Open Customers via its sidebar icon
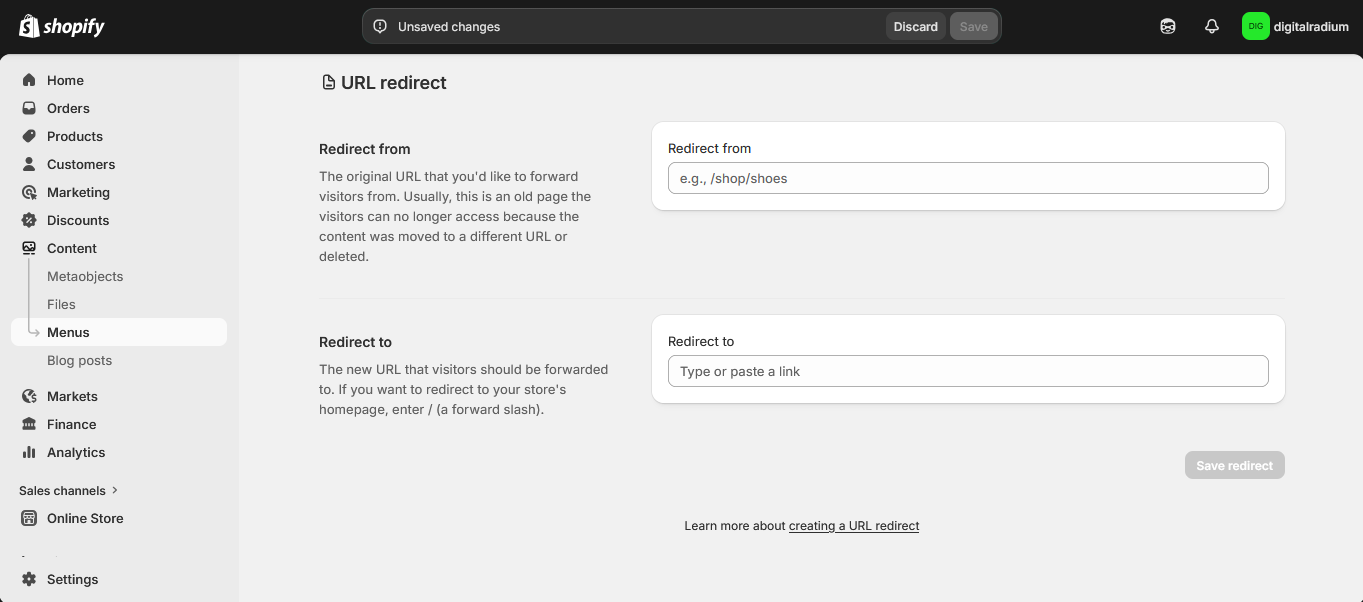 30,164
